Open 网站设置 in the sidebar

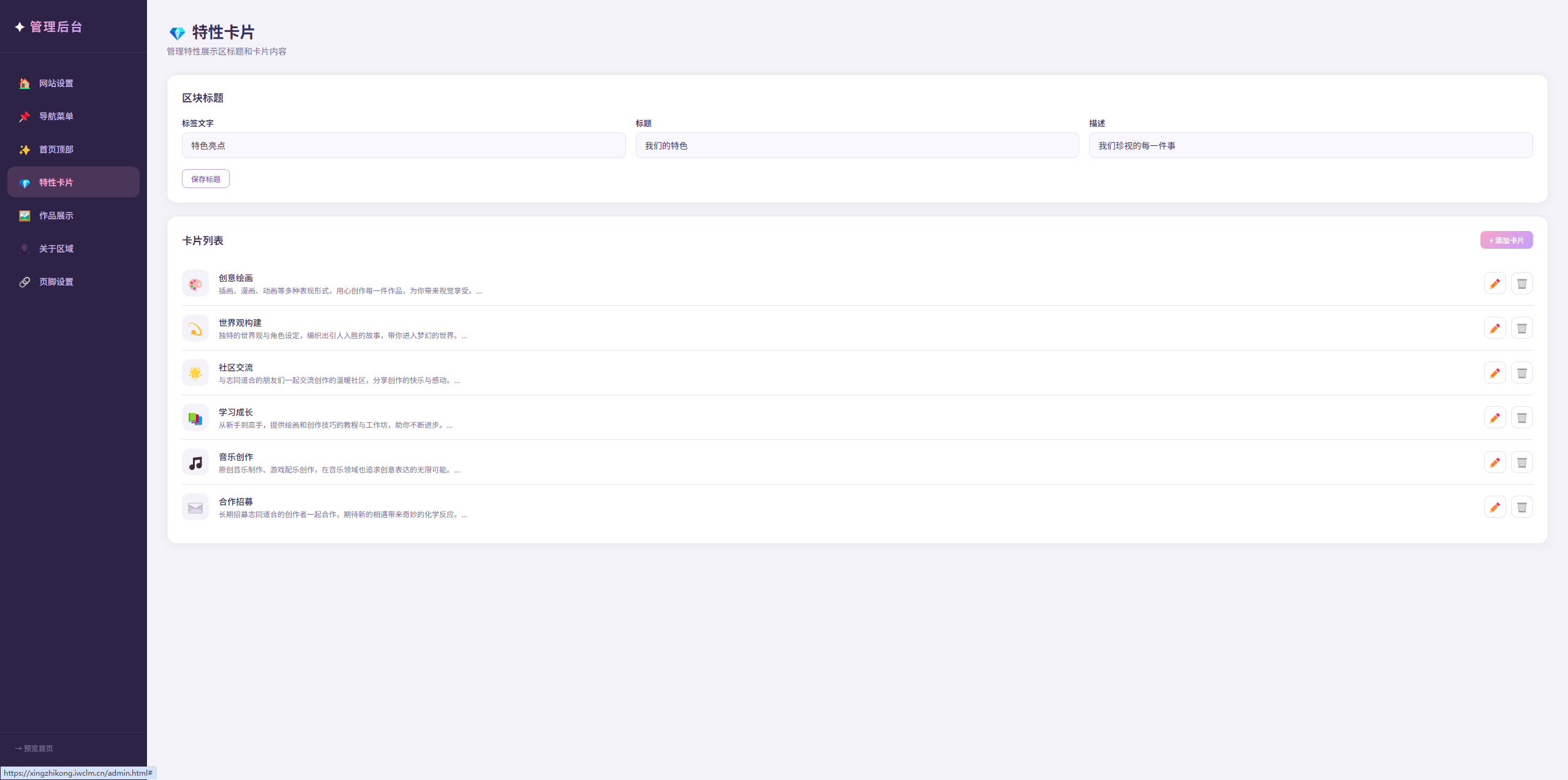pos(73,83)
